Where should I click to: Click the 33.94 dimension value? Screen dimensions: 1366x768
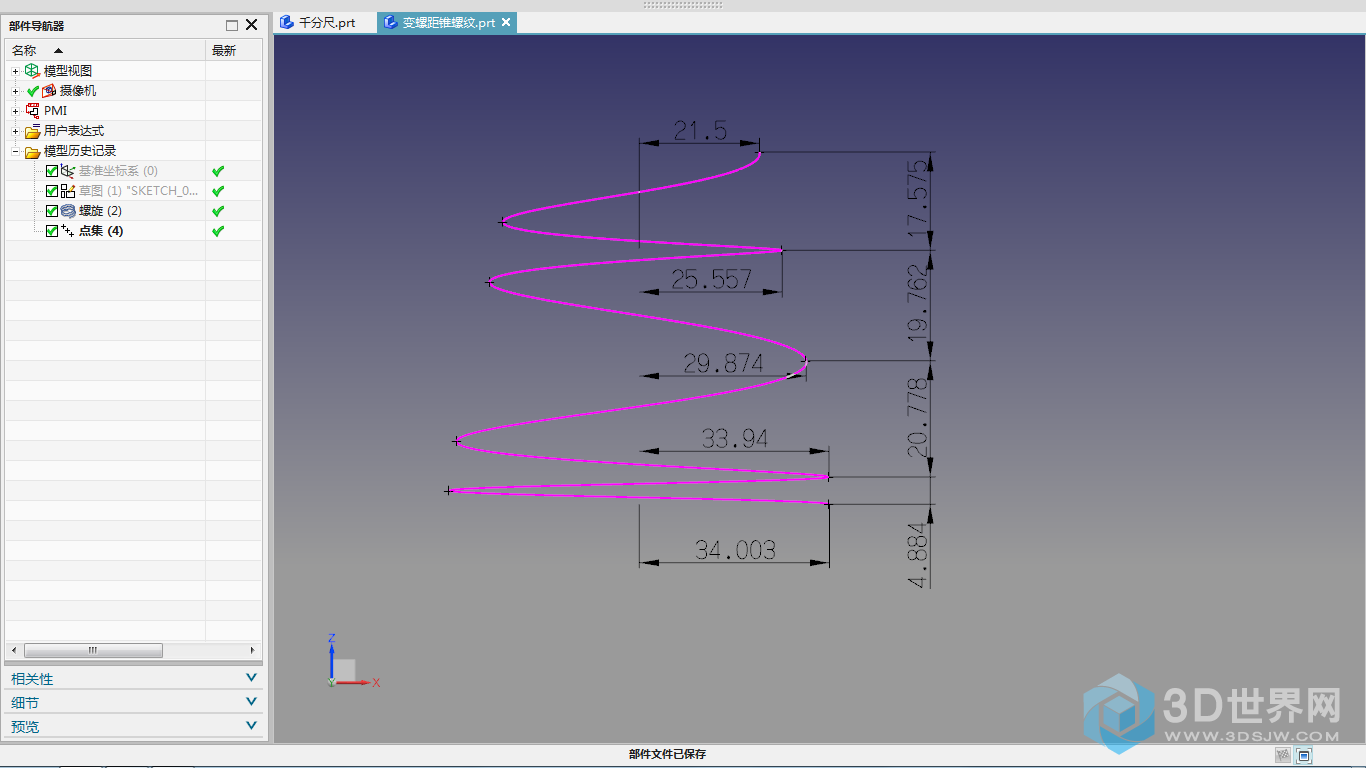(x=734, y=438)
